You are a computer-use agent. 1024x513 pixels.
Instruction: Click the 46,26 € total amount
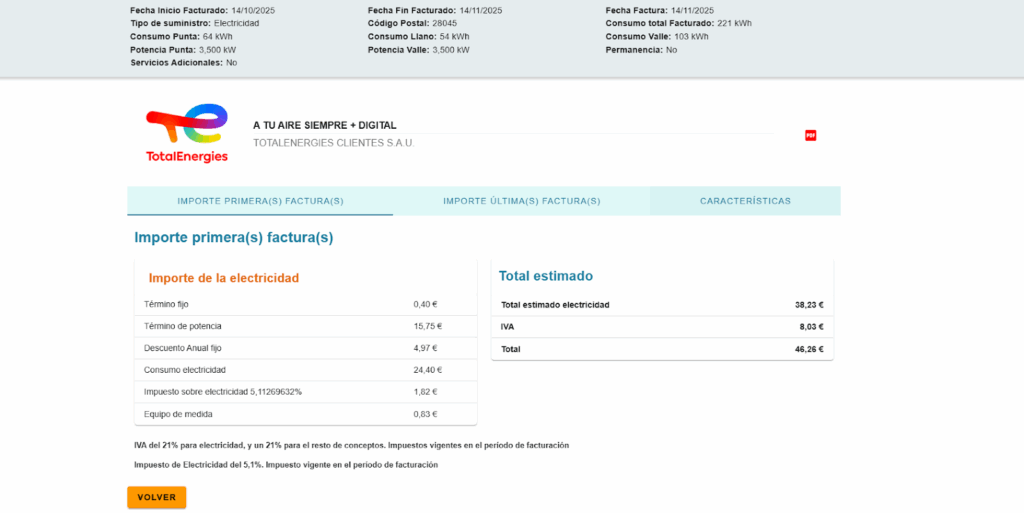[x=808, y=349]
